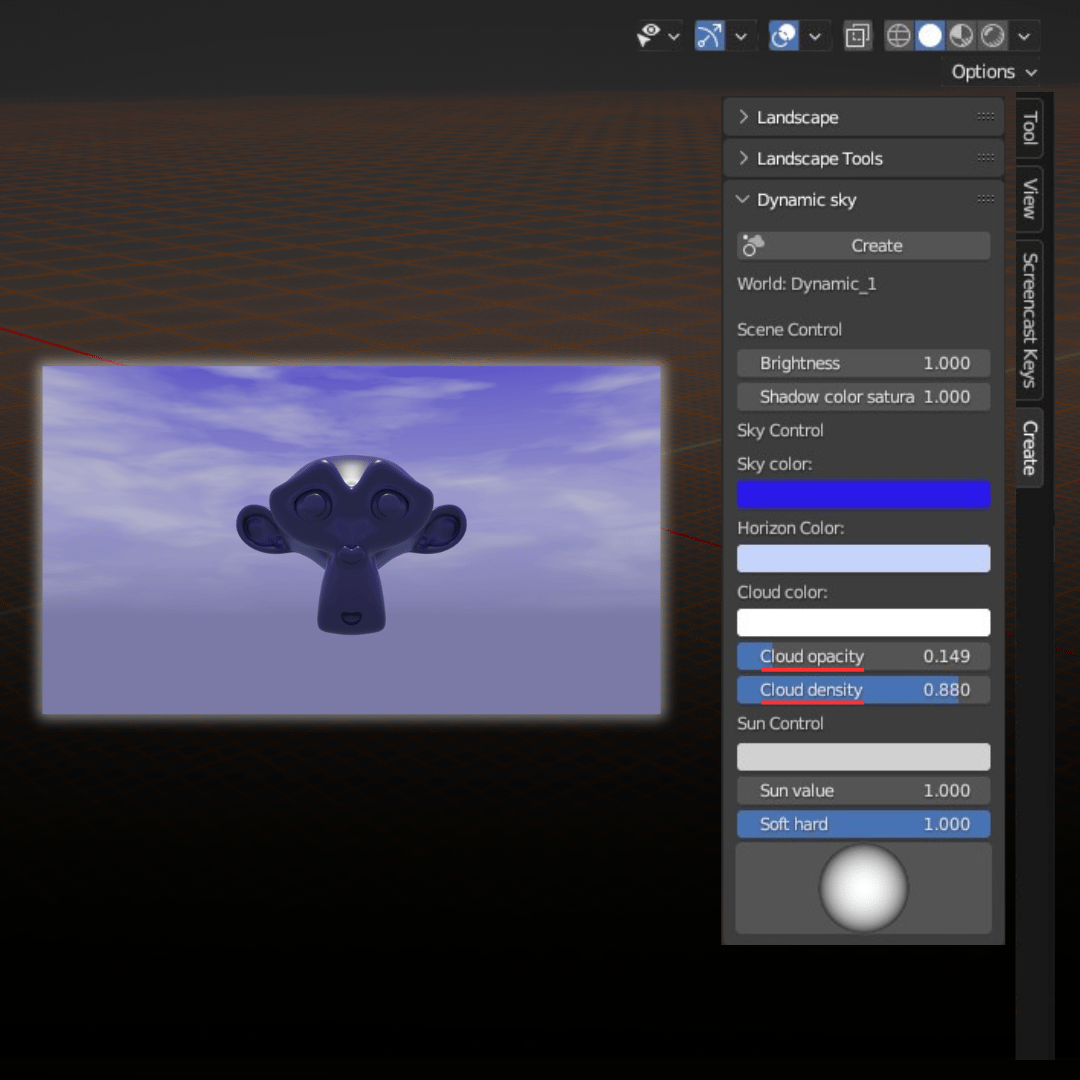This screenshot has width=1080, height=1080.
Task: Select the Create sidebar tab
Action: (1030, 448)
